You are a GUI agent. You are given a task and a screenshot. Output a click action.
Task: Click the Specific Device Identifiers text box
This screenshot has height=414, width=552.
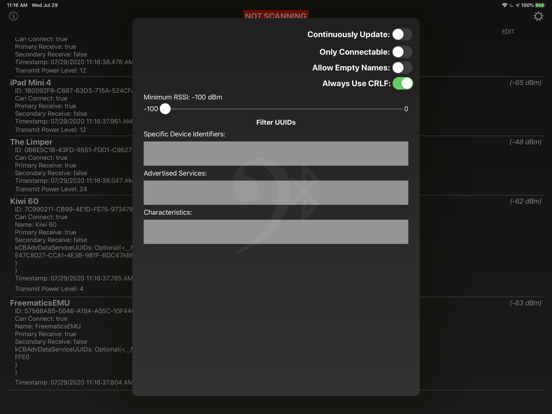pos(276,153)
